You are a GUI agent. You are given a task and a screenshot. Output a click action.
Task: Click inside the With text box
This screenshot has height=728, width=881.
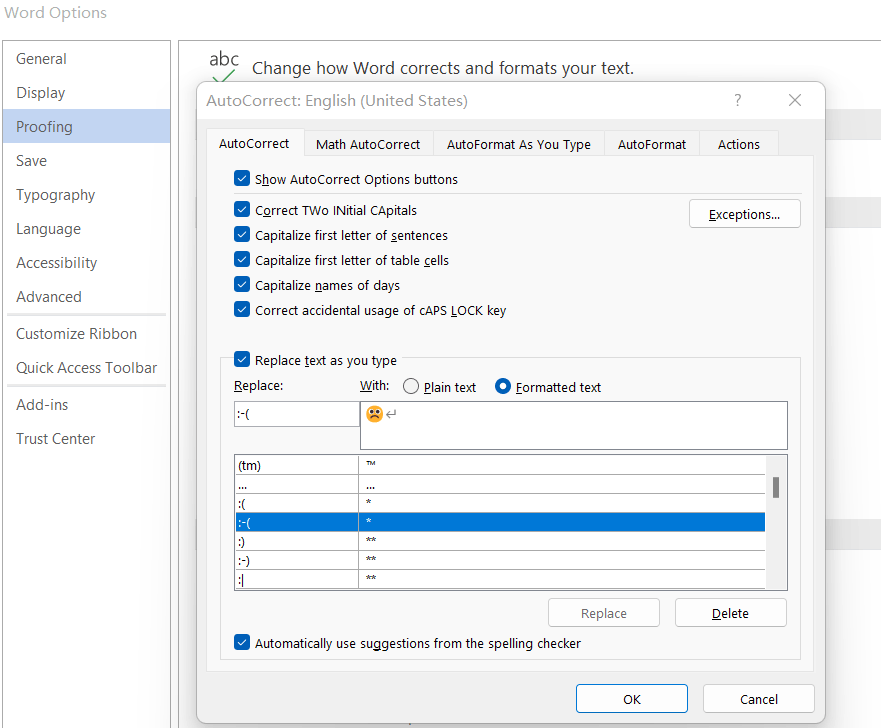pos(574,425)
